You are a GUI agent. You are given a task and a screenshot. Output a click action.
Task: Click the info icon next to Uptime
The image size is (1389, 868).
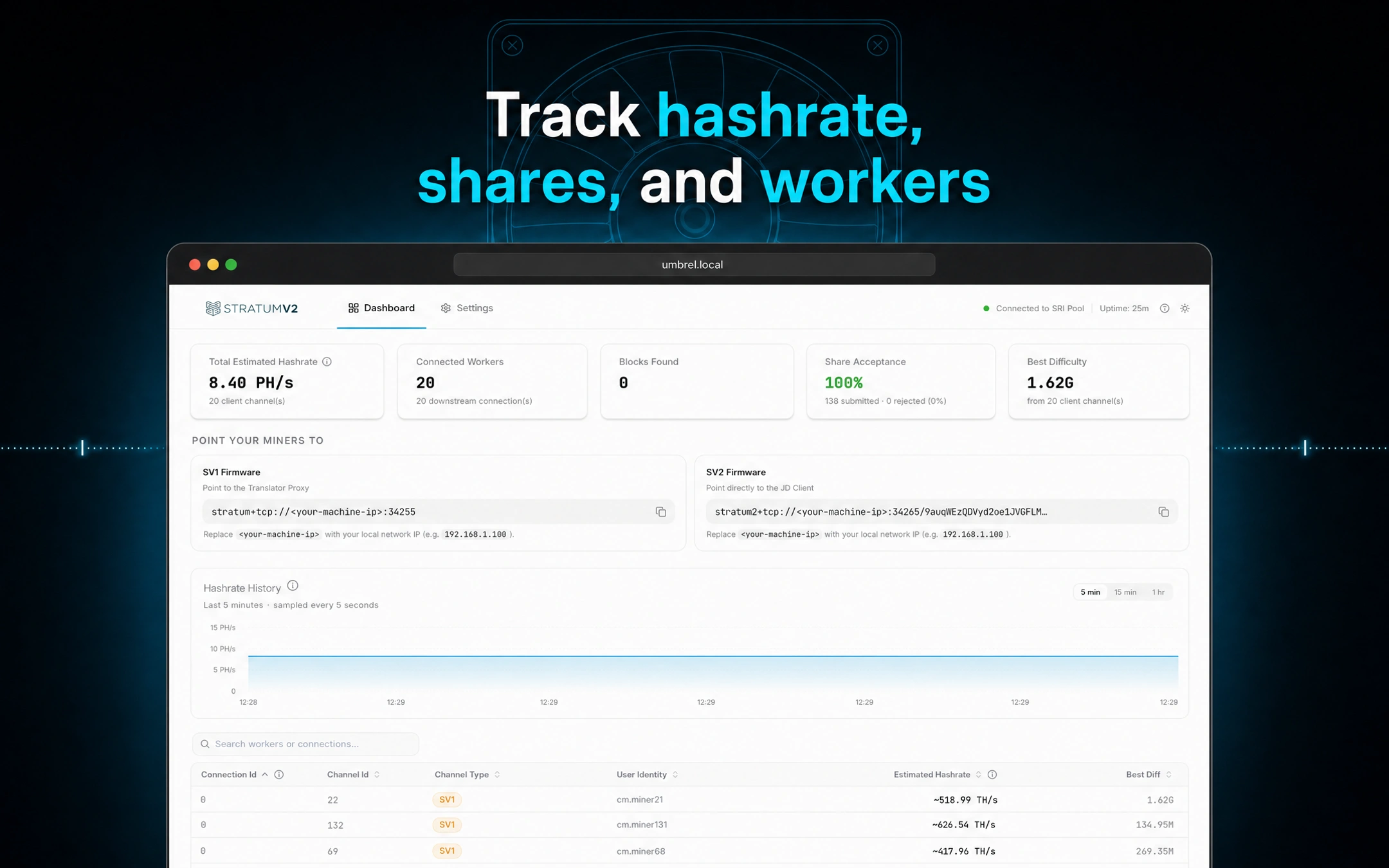pyautogui.click(x=1165, y=309)
